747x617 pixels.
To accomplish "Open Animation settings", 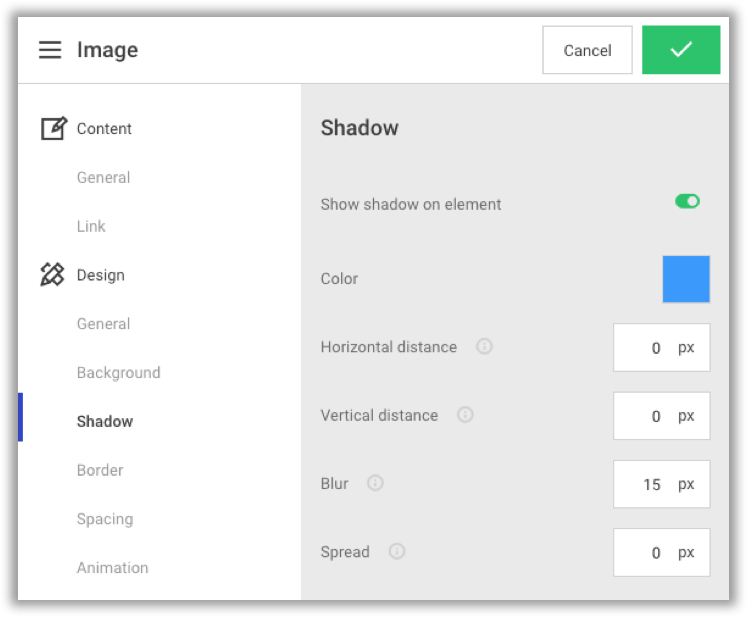I will (112, 567).
